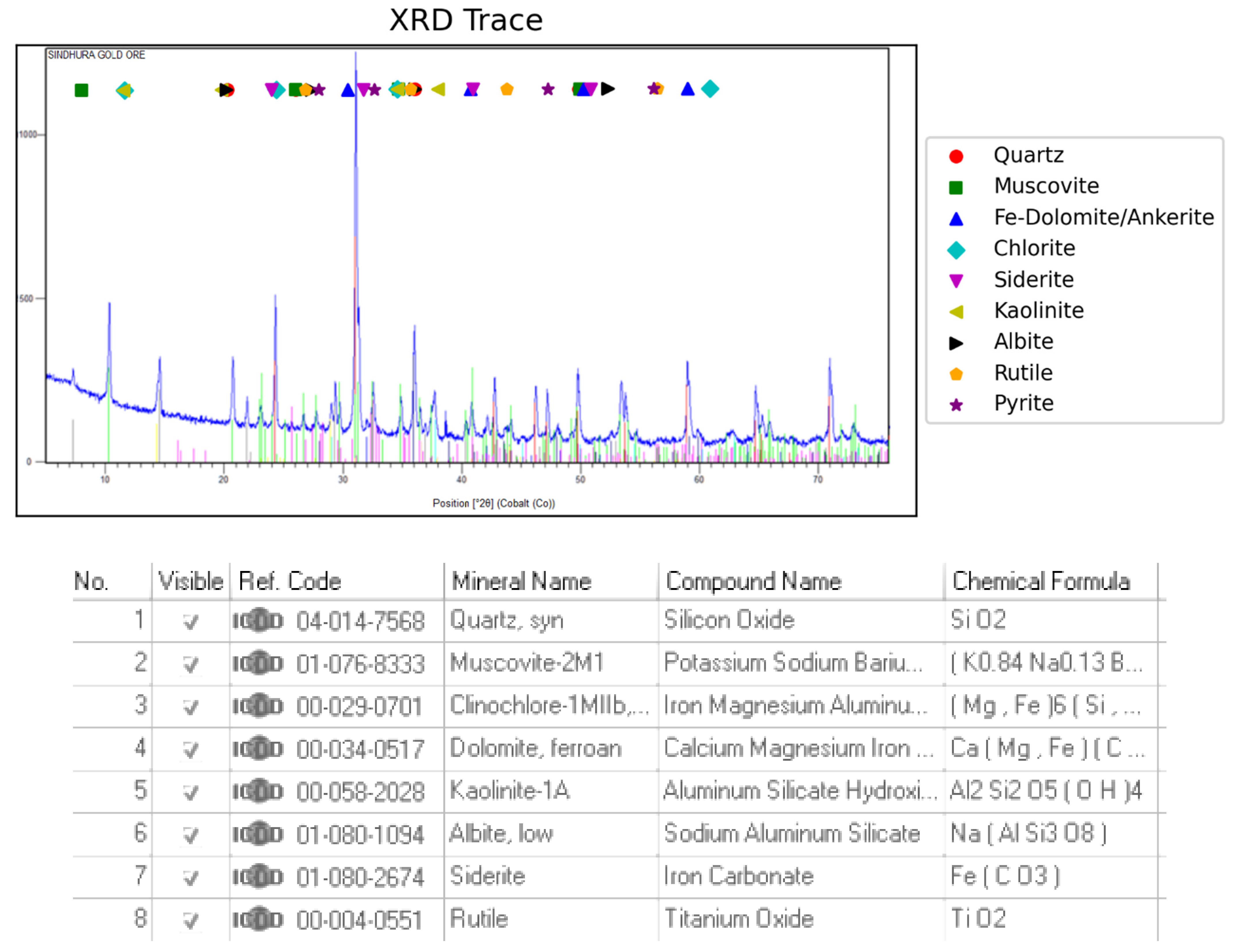This screenshot has height=952, width=1236.
Task: Click the red Quartz legend marker
Action: (956, 156)
